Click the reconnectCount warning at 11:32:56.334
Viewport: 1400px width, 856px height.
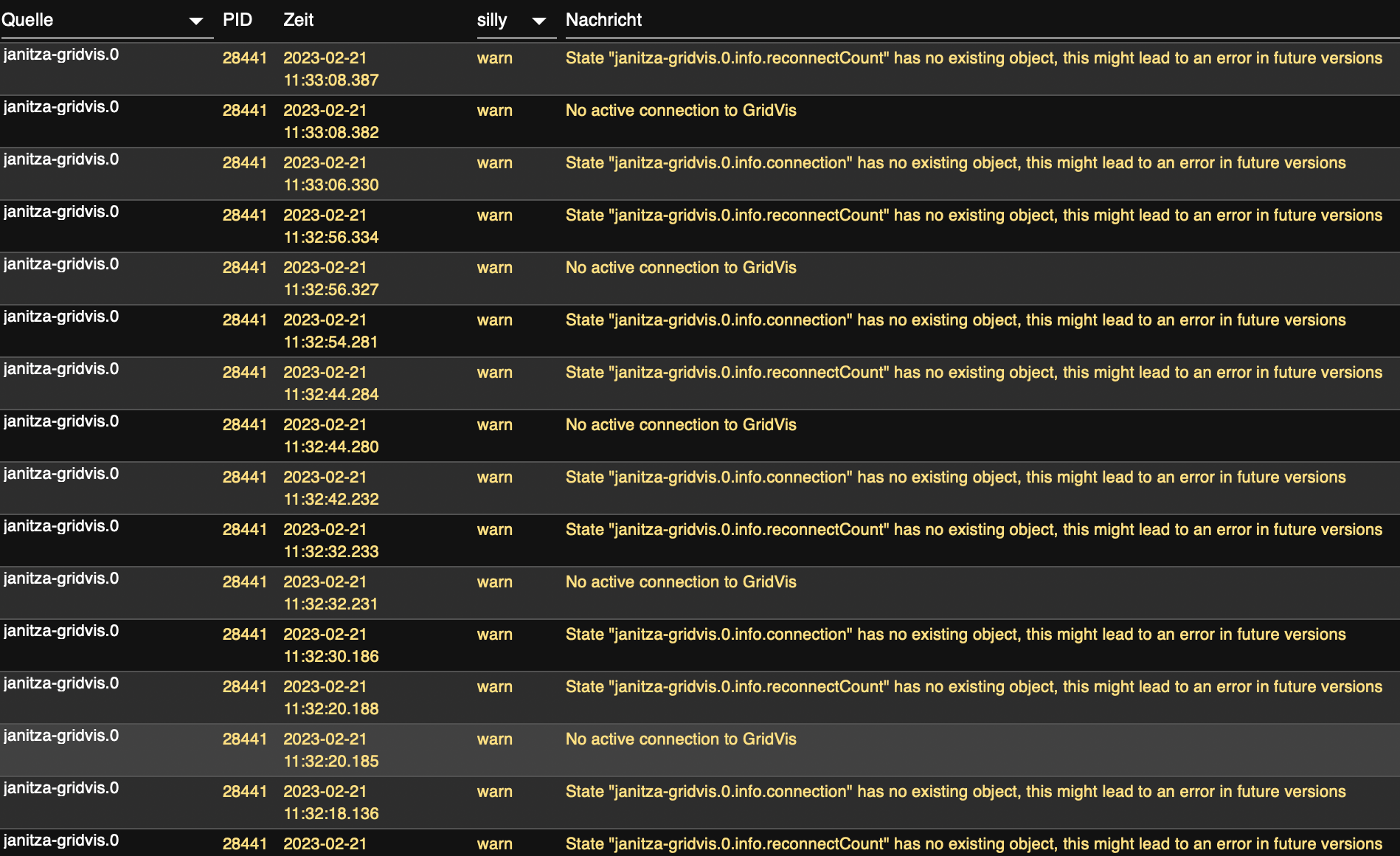(974, 215)
